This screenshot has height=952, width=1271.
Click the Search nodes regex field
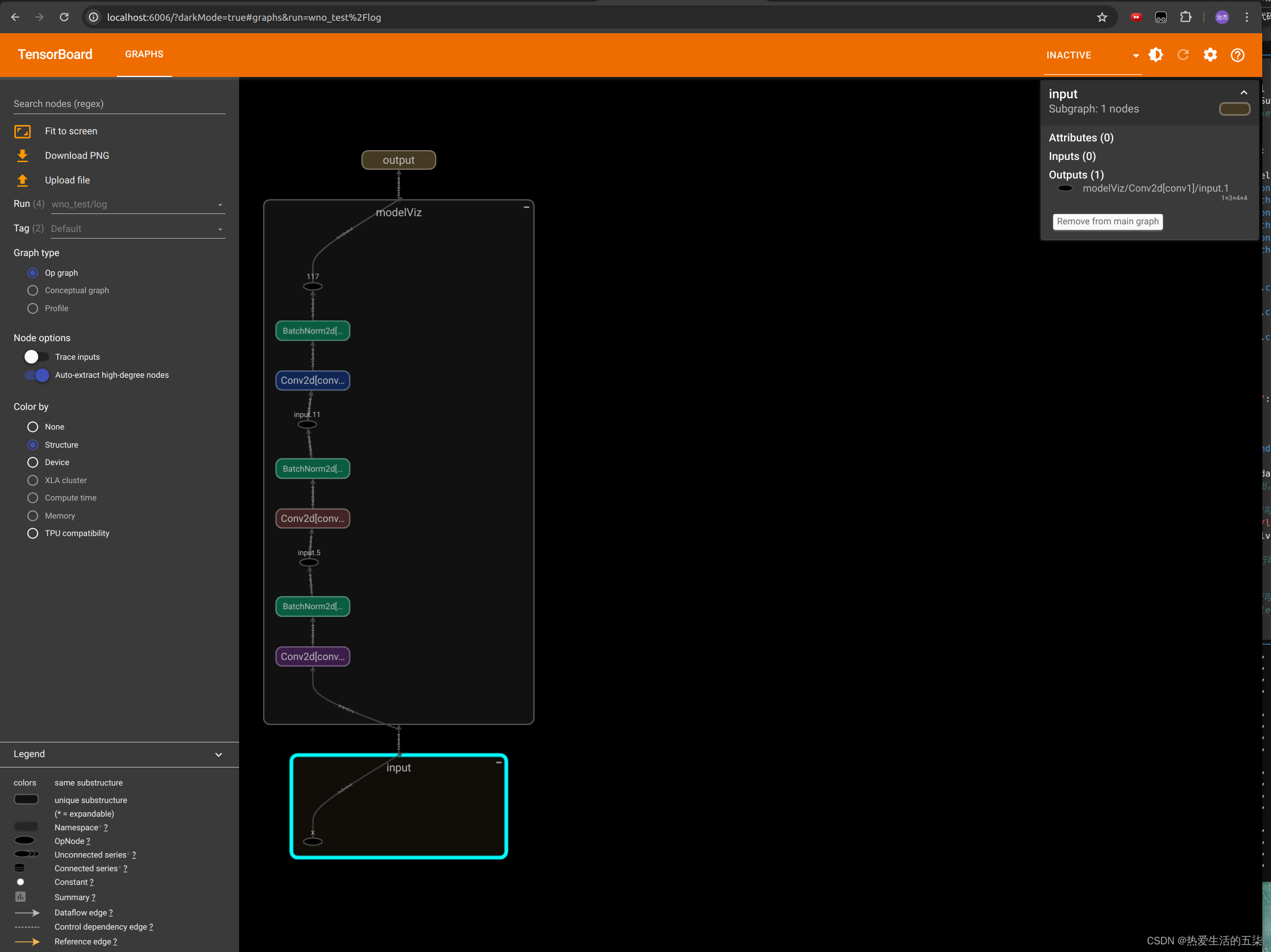point(119,104)
